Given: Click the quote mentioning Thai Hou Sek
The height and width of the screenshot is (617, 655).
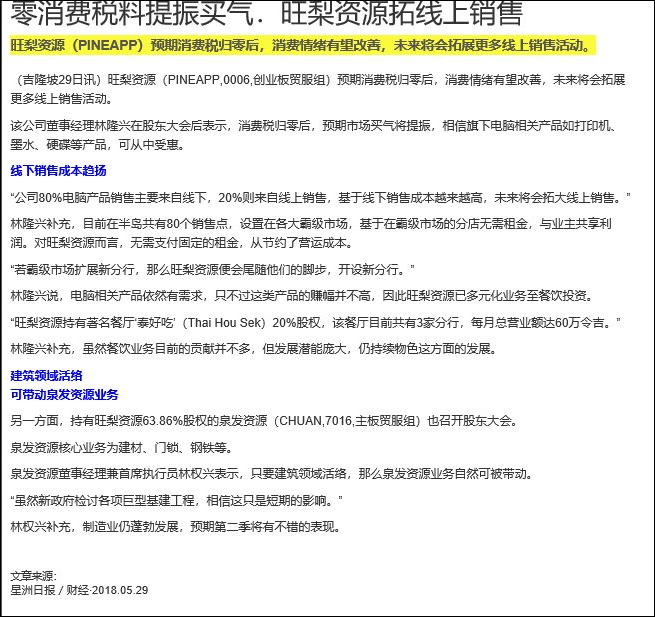Looking at the screenshot, I should click(315, 322).
